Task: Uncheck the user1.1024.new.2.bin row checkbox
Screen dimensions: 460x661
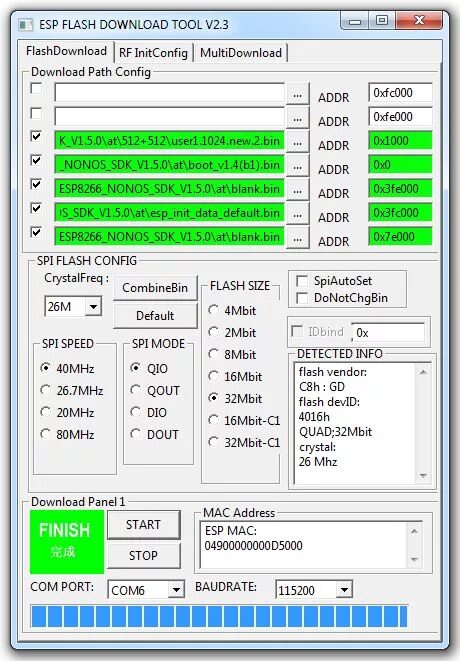Action: pyautogui.click(x=36, y=137)
